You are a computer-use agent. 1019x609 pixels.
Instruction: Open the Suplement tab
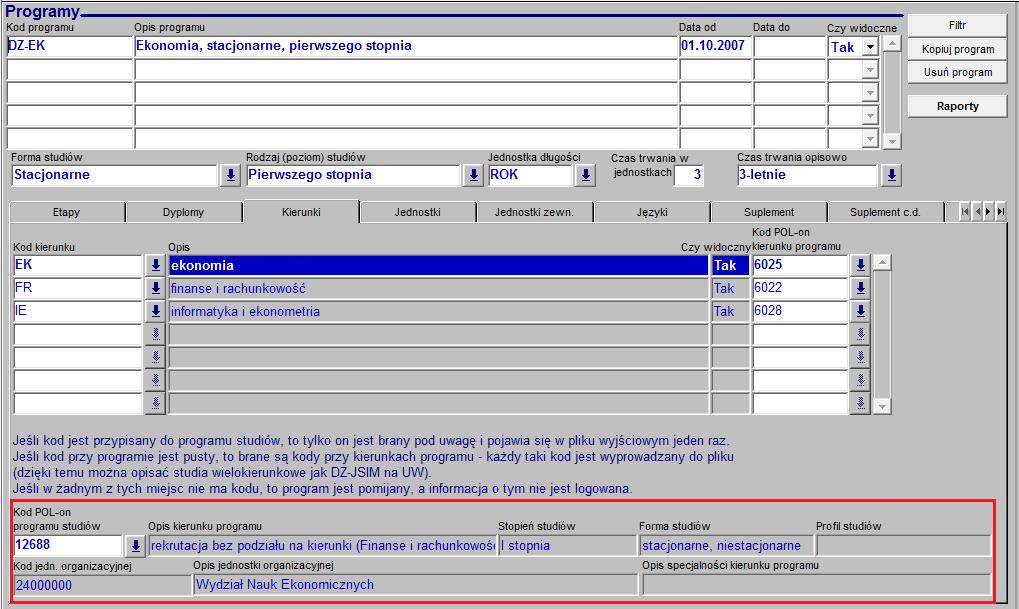point(769,213)
